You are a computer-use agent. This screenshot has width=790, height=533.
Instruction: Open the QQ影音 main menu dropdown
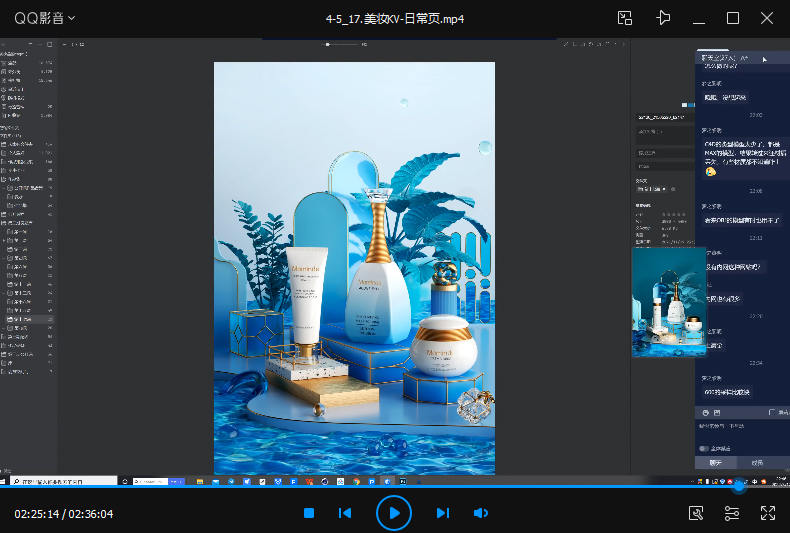[x=45, y=18]
